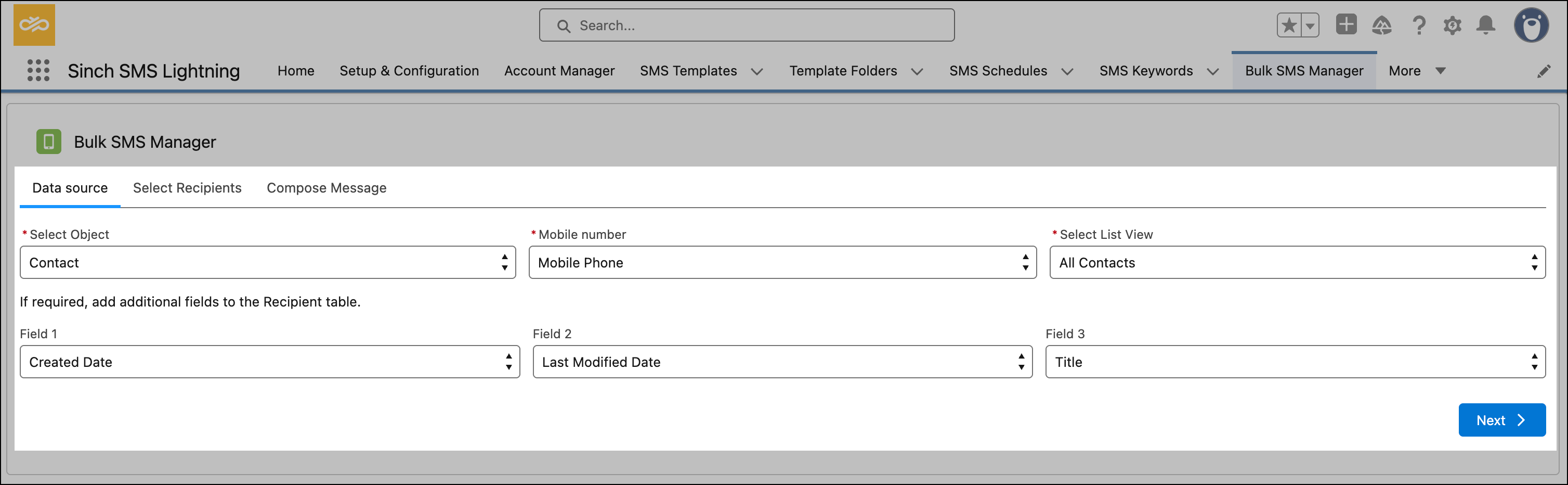Open the App Launcher grid icon

(38, 71)
